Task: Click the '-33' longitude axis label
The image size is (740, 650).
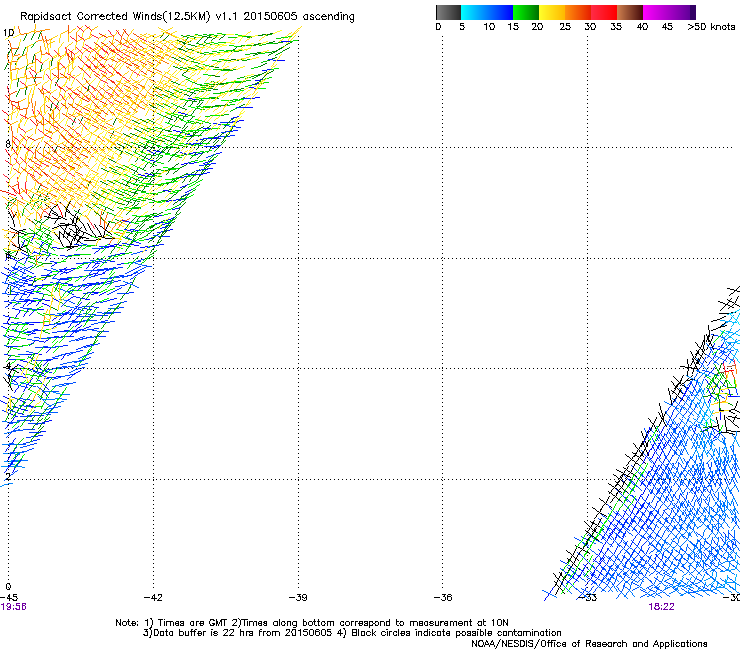Action: [588, 598]
